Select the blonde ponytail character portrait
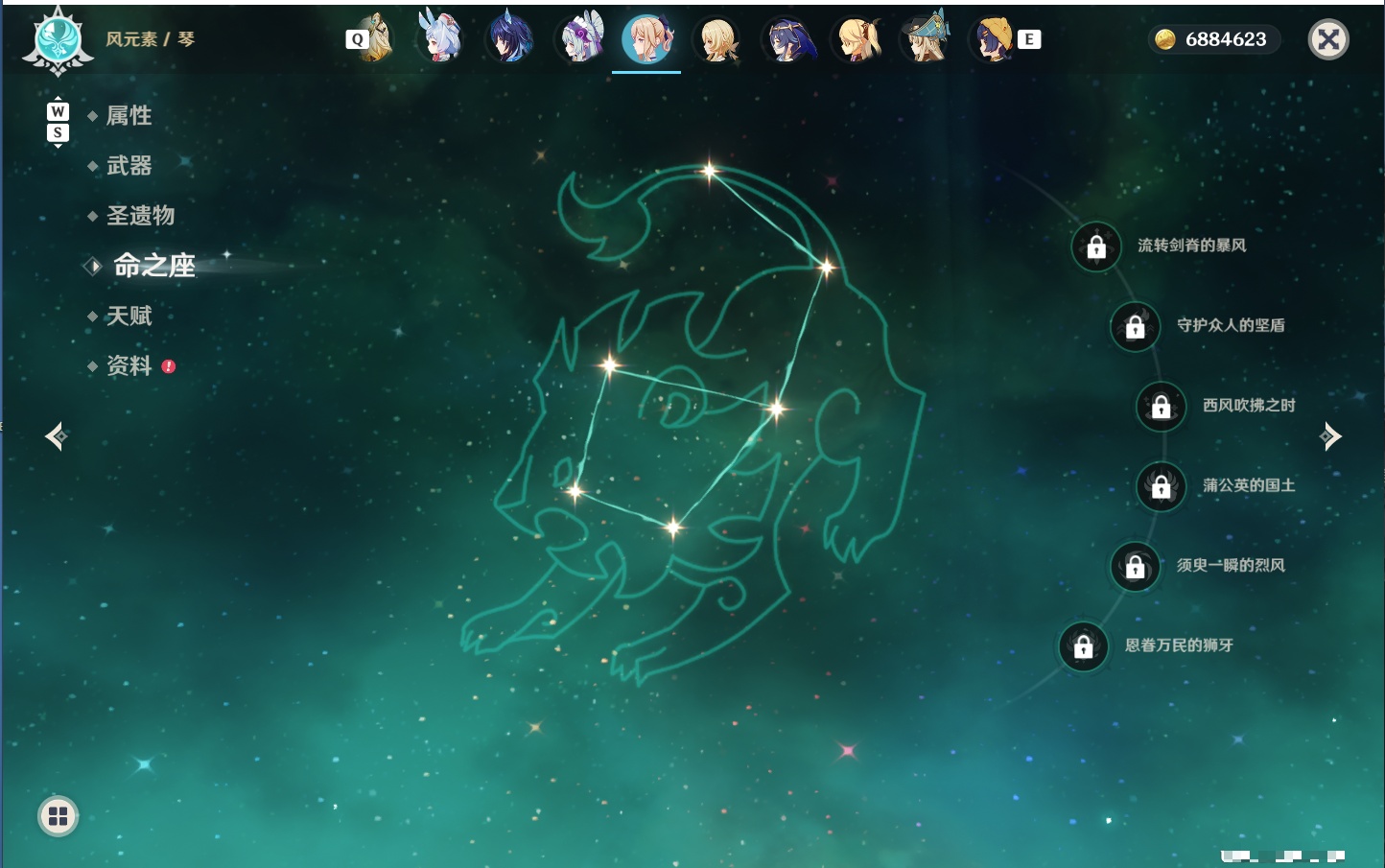This screenshot has height=868, width=1385. [x=857, y=39]
